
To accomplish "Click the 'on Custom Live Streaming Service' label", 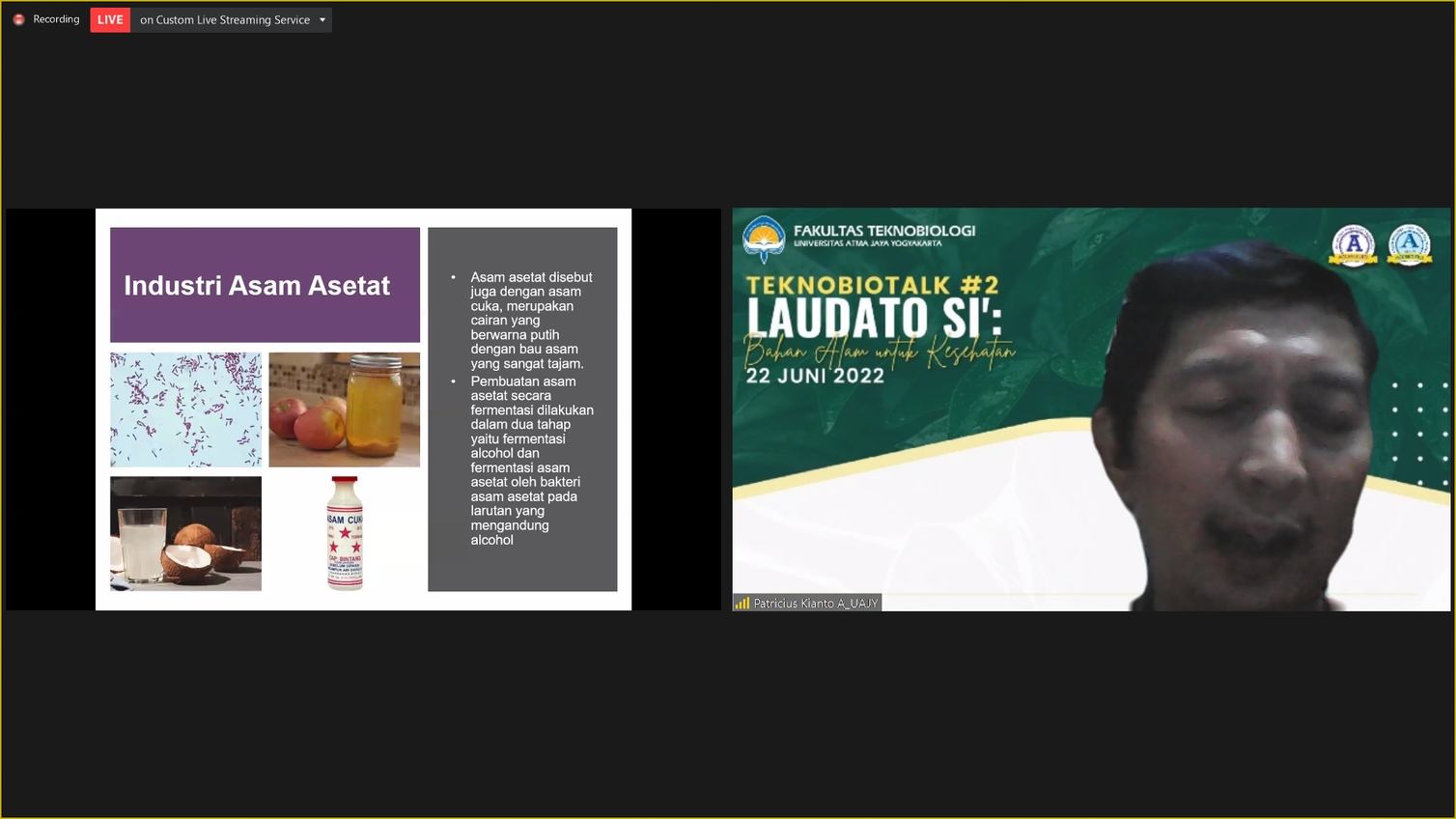I will pyautogui.click(x=225, y=19).
